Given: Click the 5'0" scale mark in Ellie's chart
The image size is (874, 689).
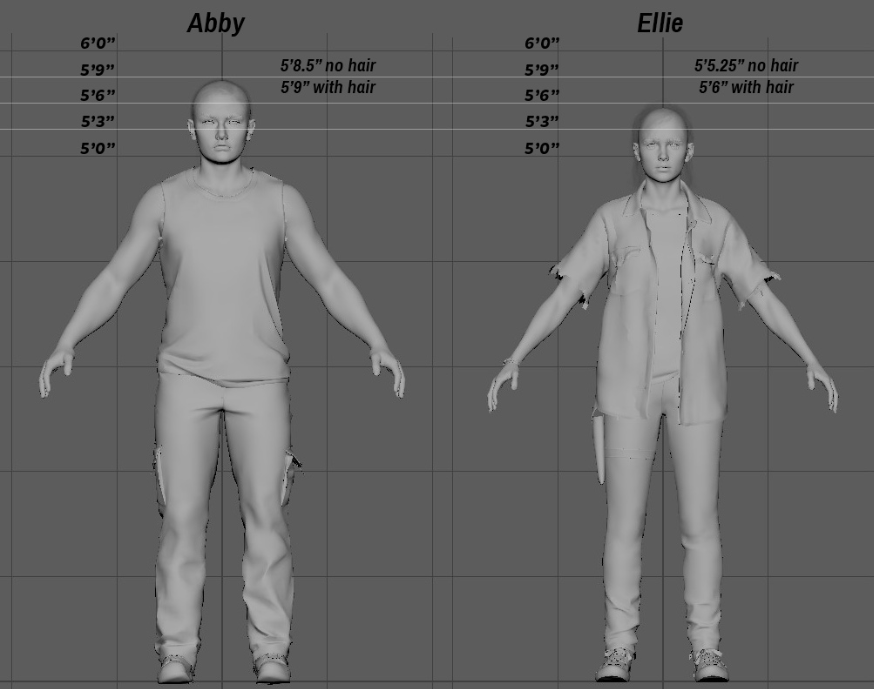Looking at the screenshot, I should (542, 148).
